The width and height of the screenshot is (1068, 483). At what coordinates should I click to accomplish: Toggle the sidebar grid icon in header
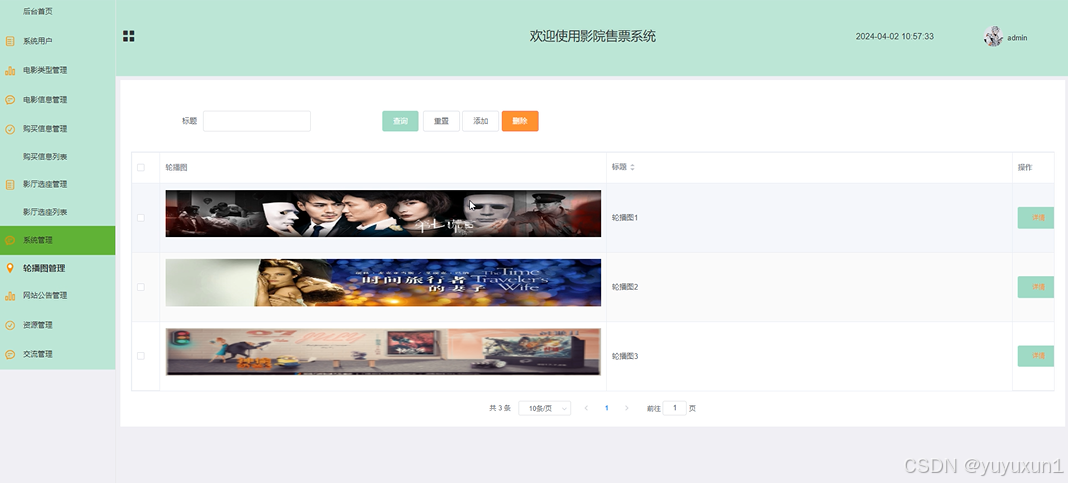128,36
